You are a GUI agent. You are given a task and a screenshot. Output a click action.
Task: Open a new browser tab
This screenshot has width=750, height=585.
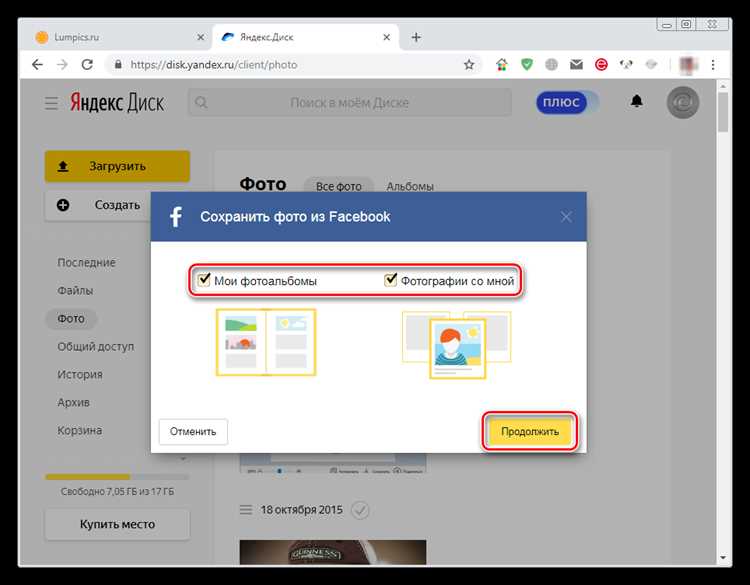coord(416,37)
